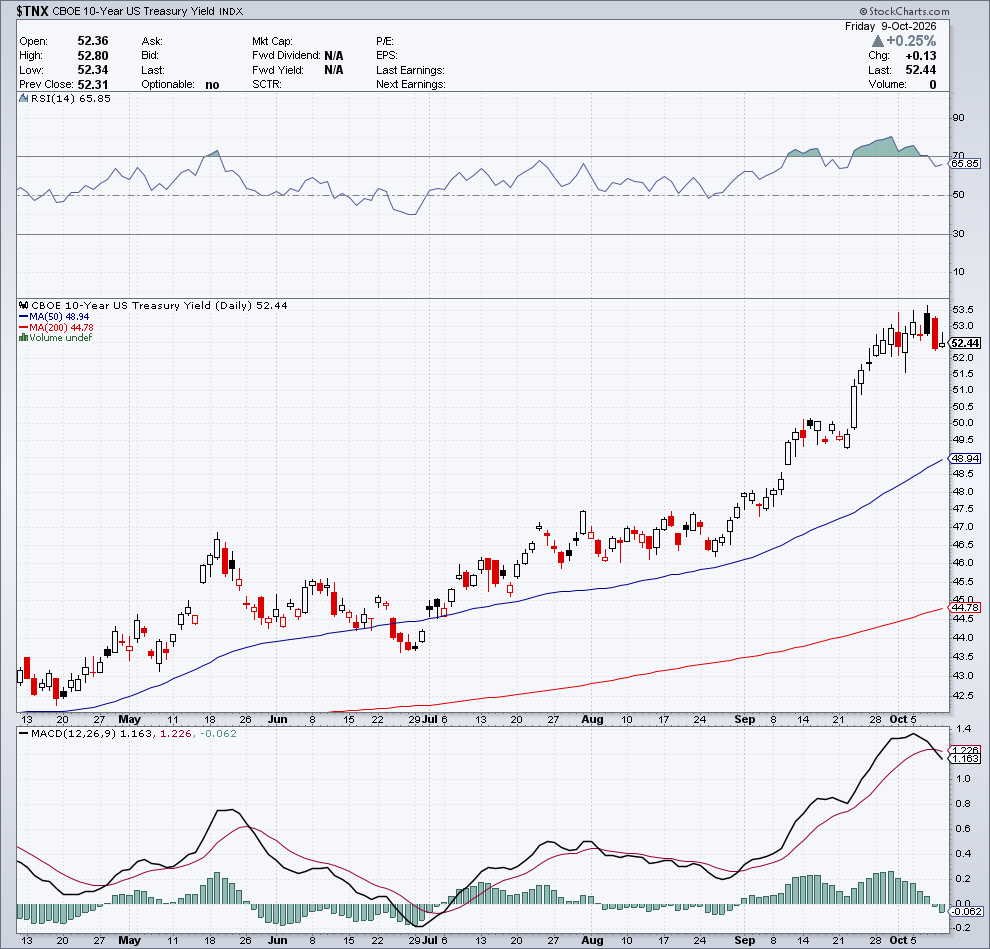Image resolution: width=990 pixels, height=949 pixels.
Task: Click the Open value 52.36
Action: pos(93,41)
